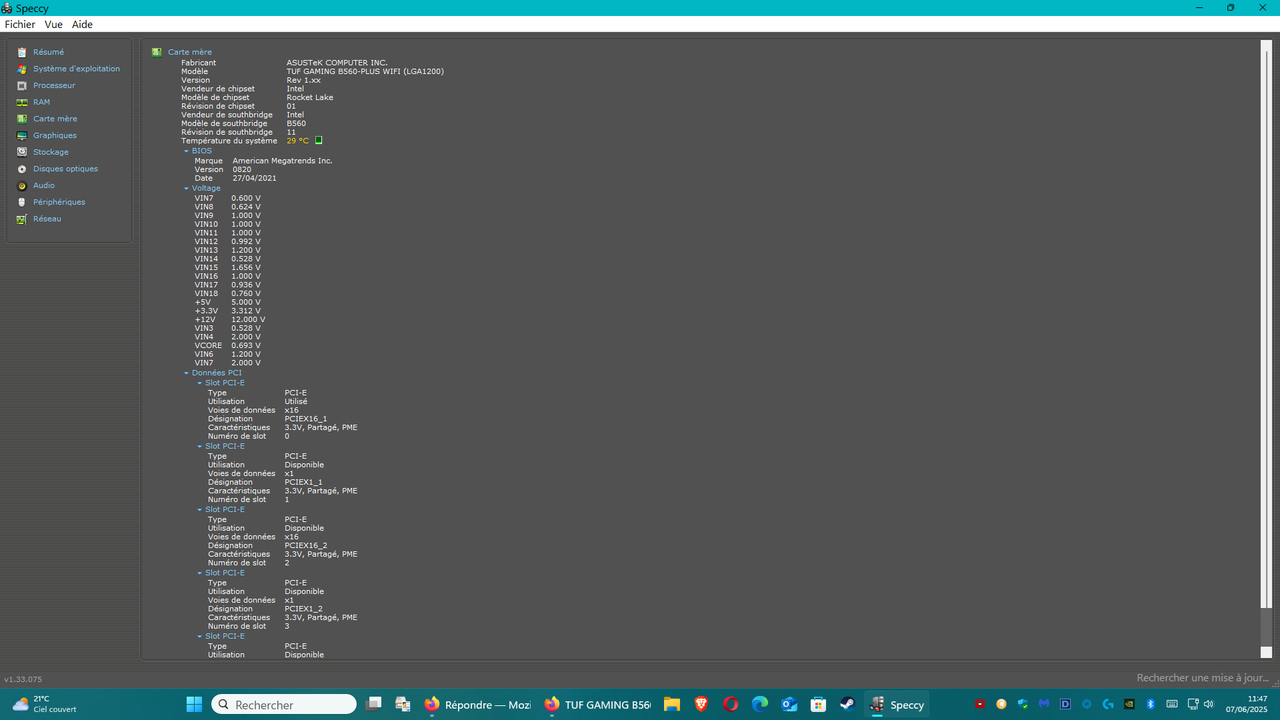Viewport: 1280px width, 720px height.
Task: Select the Stockage drive icon
Action: coord(22,152)
